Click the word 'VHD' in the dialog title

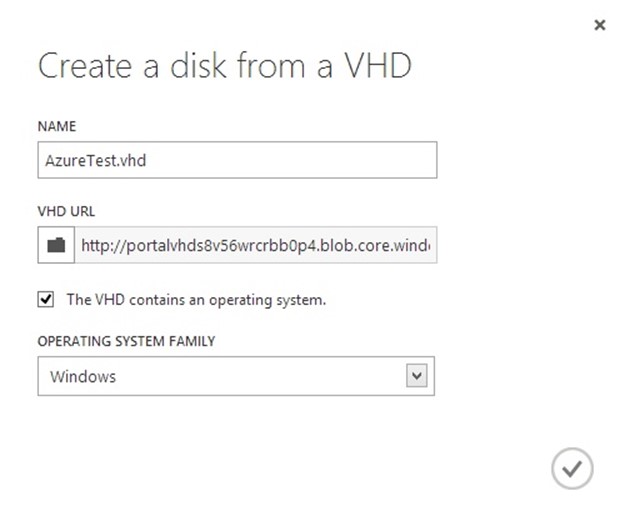click(x=377, y=66)
